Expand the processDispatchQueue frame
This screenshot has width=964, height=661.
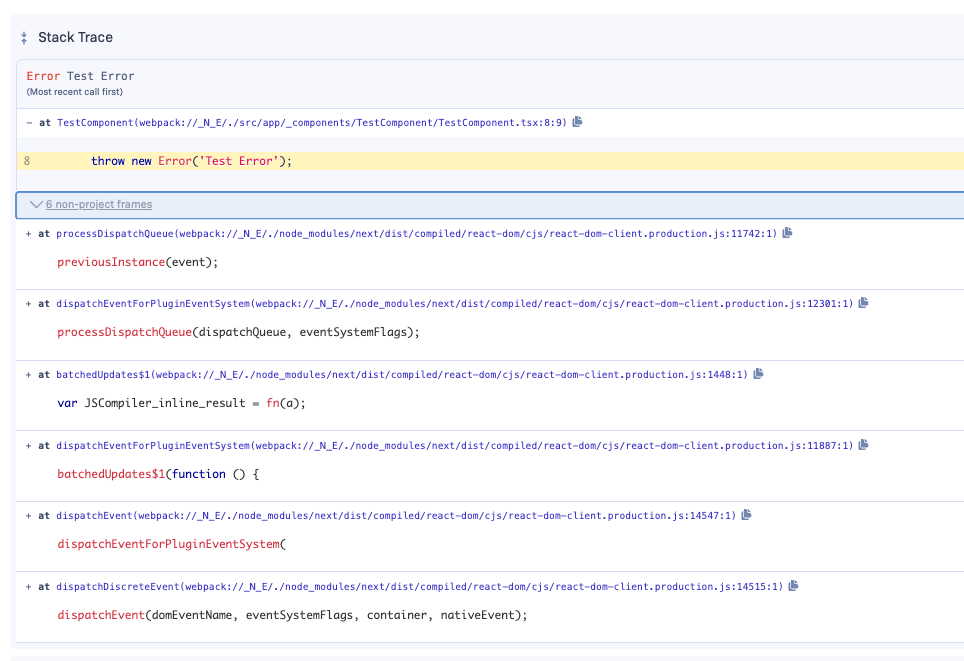28,234
